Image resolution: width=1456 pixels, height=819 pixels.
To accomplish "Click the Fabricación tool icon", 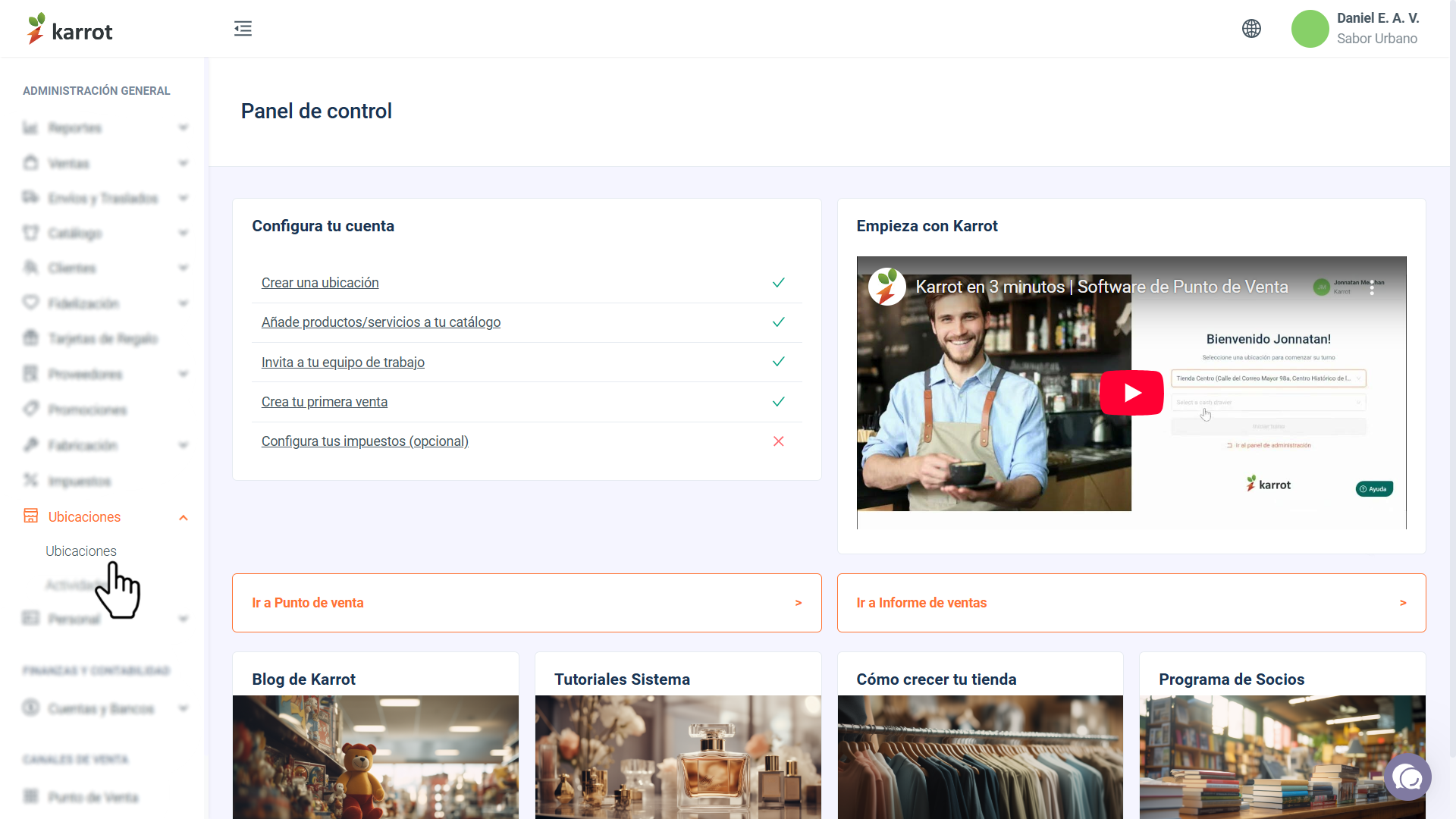I will pos(30,445).
